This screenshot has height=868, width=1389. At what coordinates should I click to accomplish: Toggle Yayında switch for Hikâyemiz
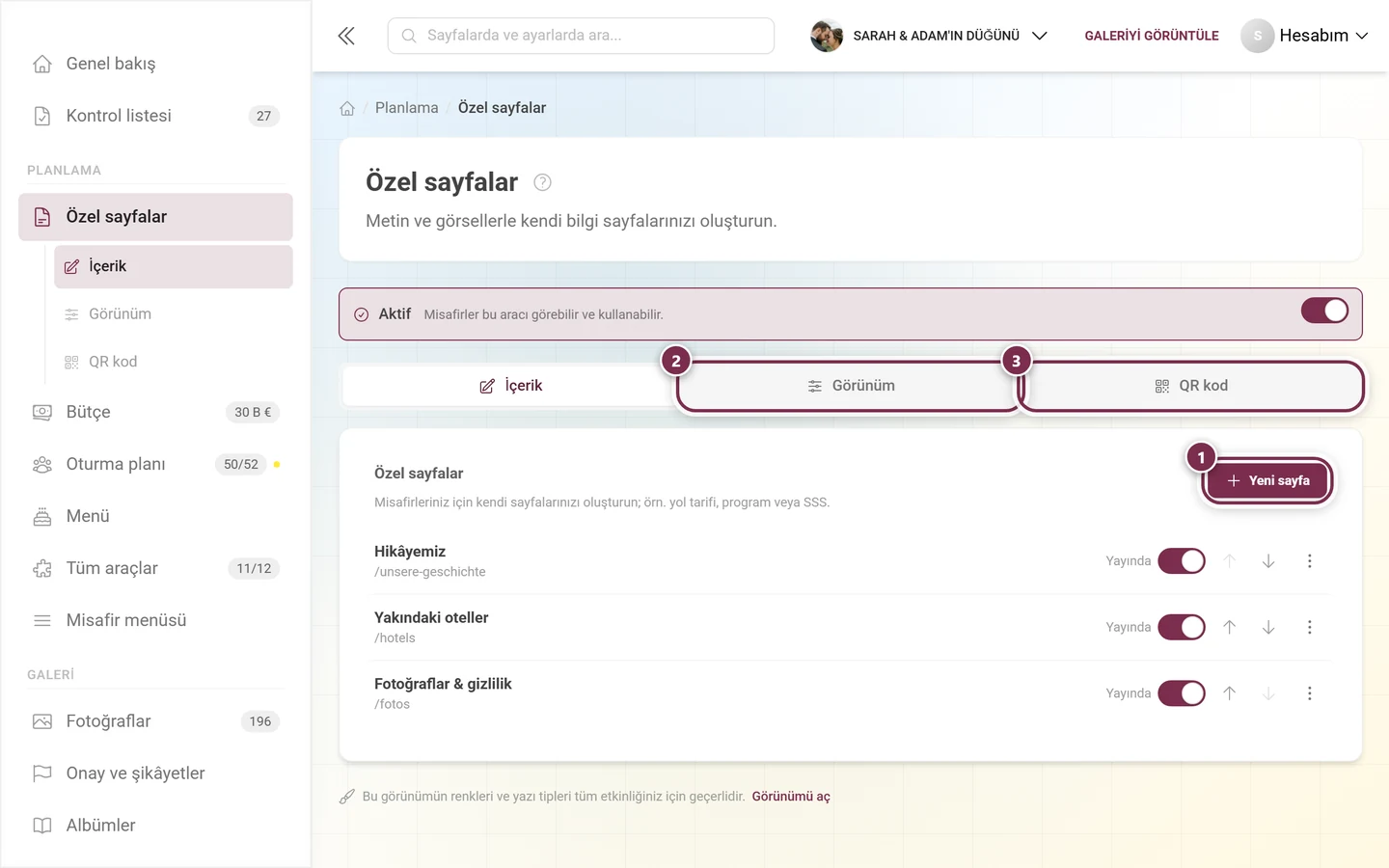coord(1182,561)
